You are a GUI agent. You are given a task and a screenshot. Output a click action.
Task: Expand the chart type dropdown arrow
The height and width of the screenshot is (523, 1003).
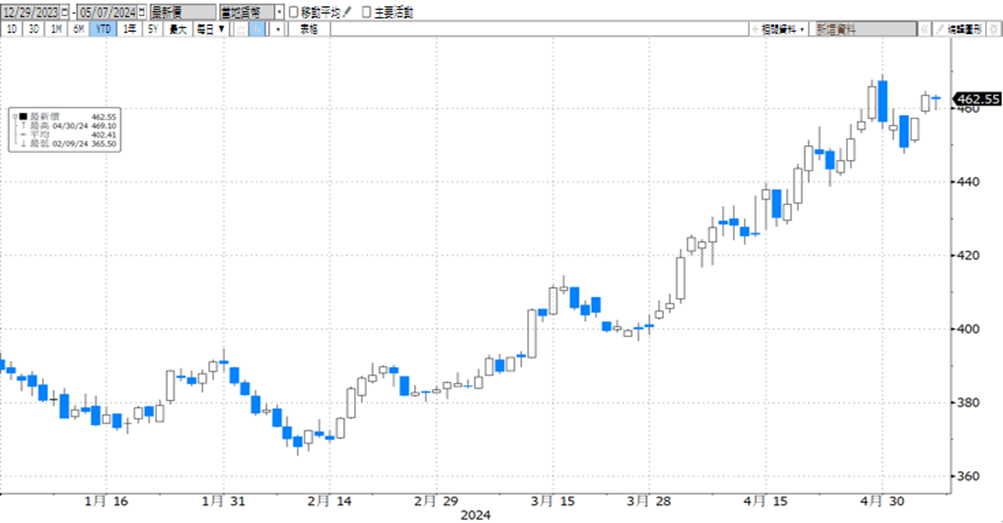click(278, 29)
